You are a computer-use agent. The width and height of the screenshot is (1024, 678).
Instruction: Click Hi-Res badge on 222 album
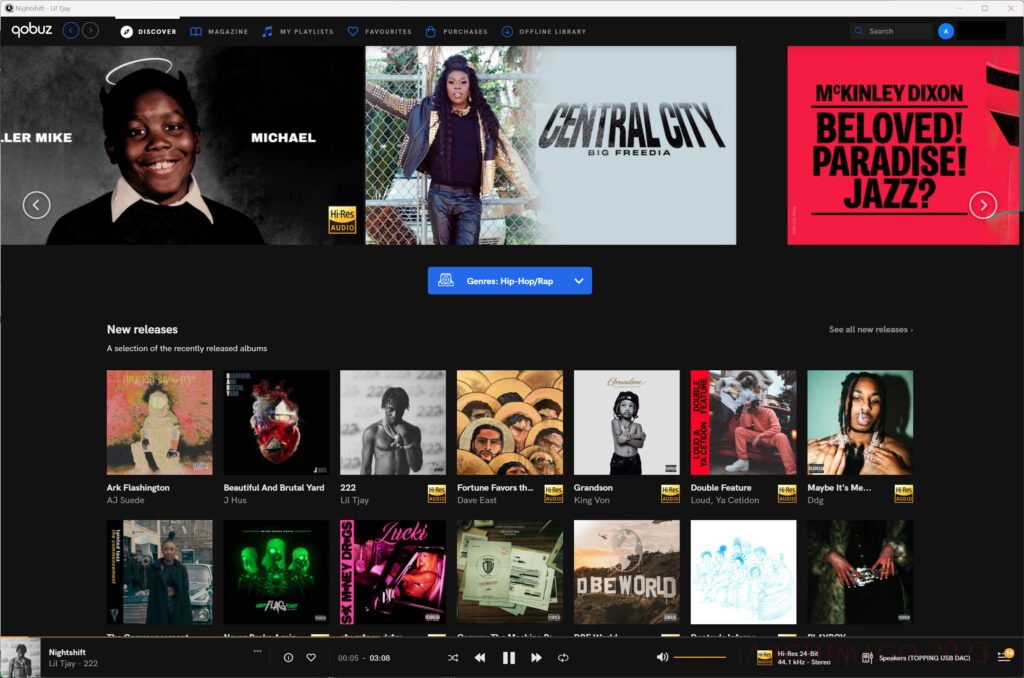436,494
